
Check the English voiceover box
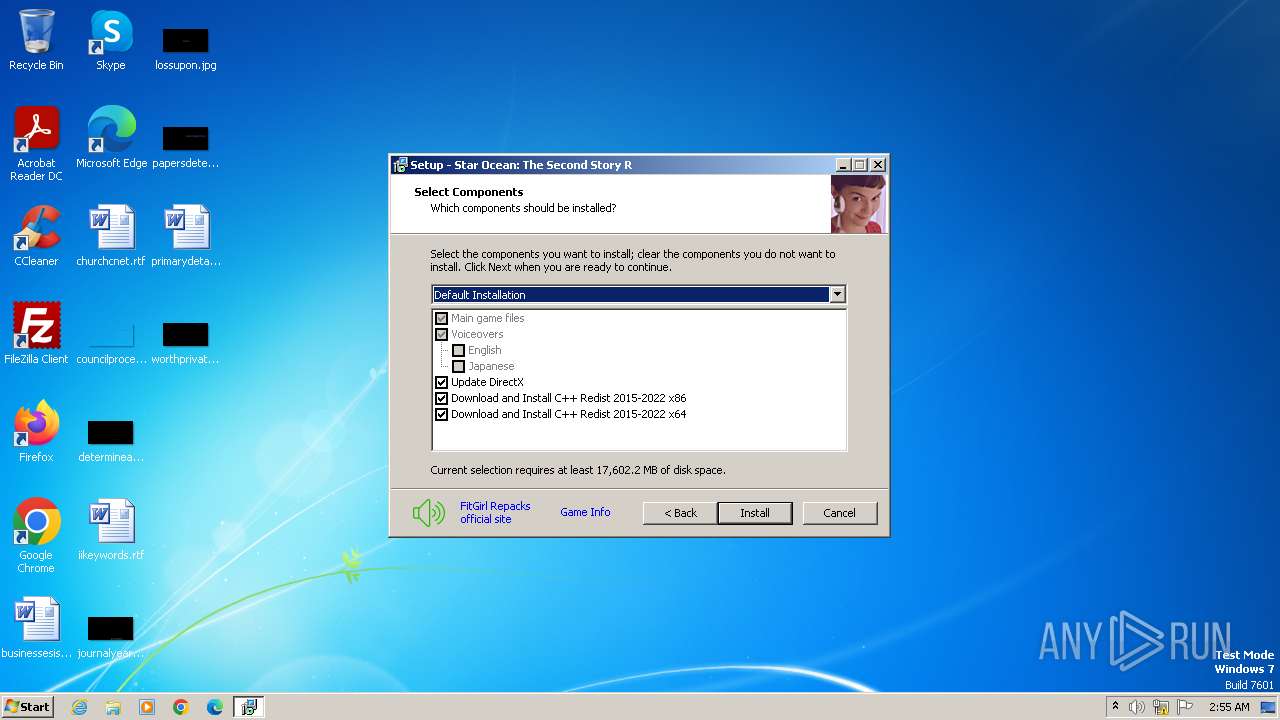point(459,350)
